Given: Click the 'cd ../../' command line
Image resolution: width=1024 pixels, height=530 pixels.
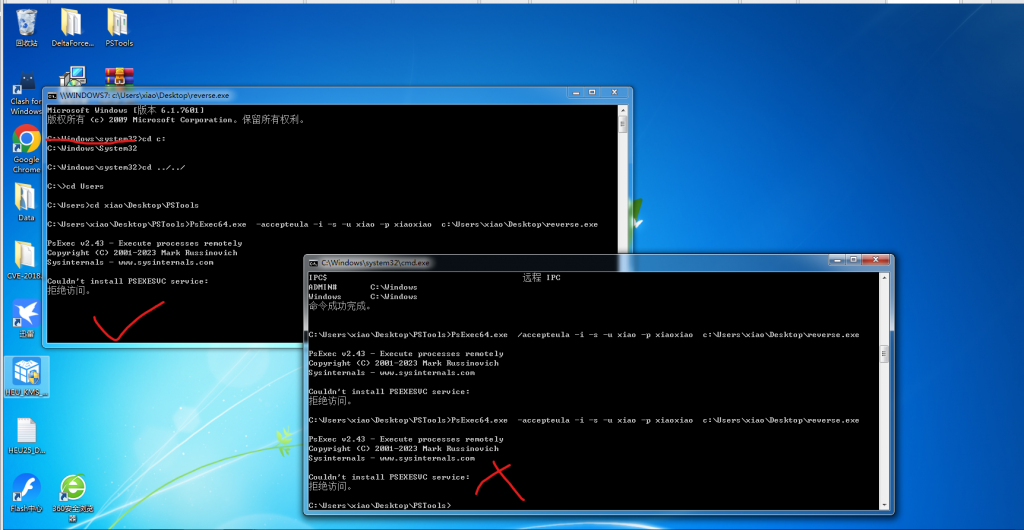Looking at the screenshot, I should (x=116, y=167).
